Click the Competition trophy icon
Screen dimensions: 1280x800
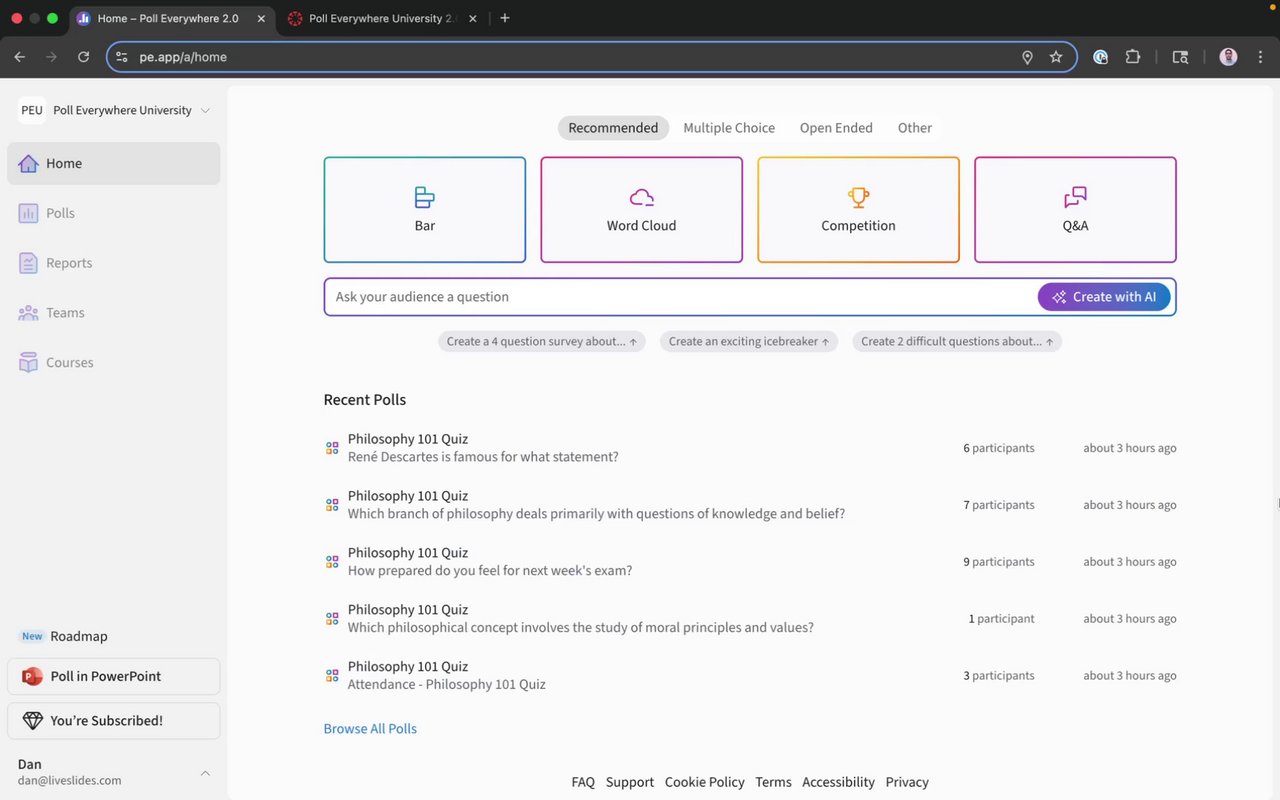click(x=859, y=197)
